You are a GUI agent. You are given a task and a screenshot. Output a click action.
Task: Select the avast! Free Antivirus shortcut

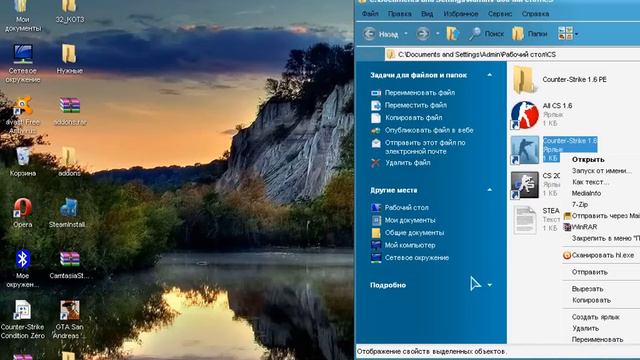[x=23, y=115]
